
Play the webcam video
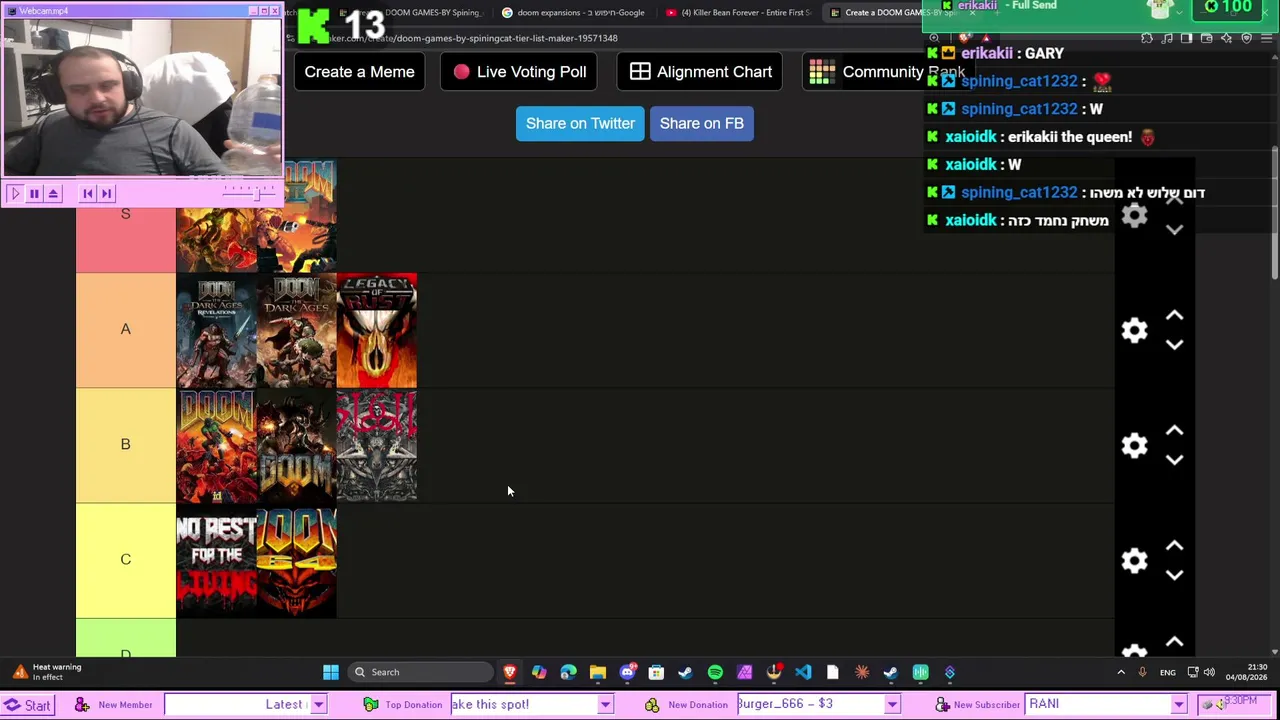tap(15, 193)
